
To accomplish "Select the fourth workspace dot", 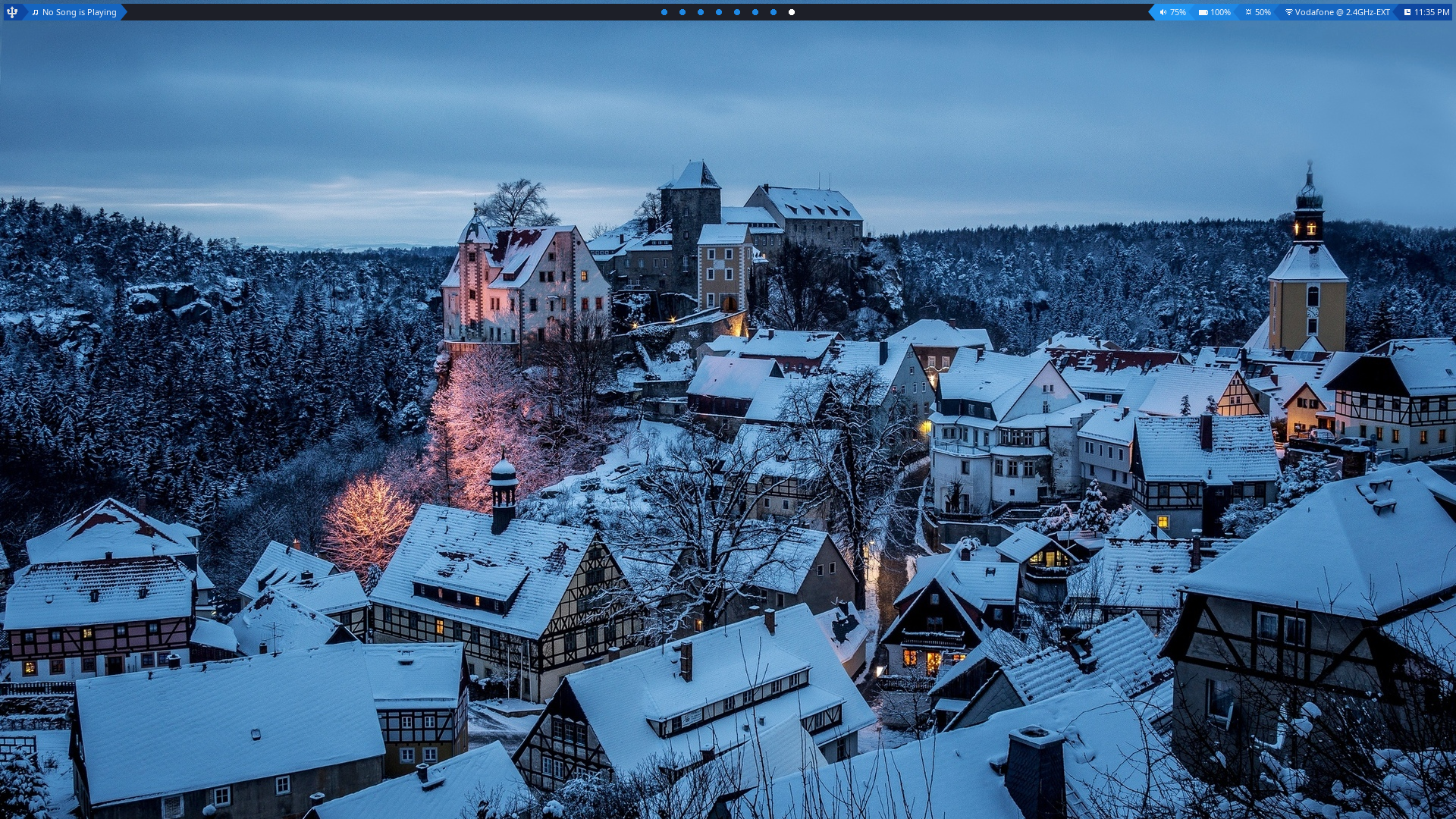I will coord(719,12).
